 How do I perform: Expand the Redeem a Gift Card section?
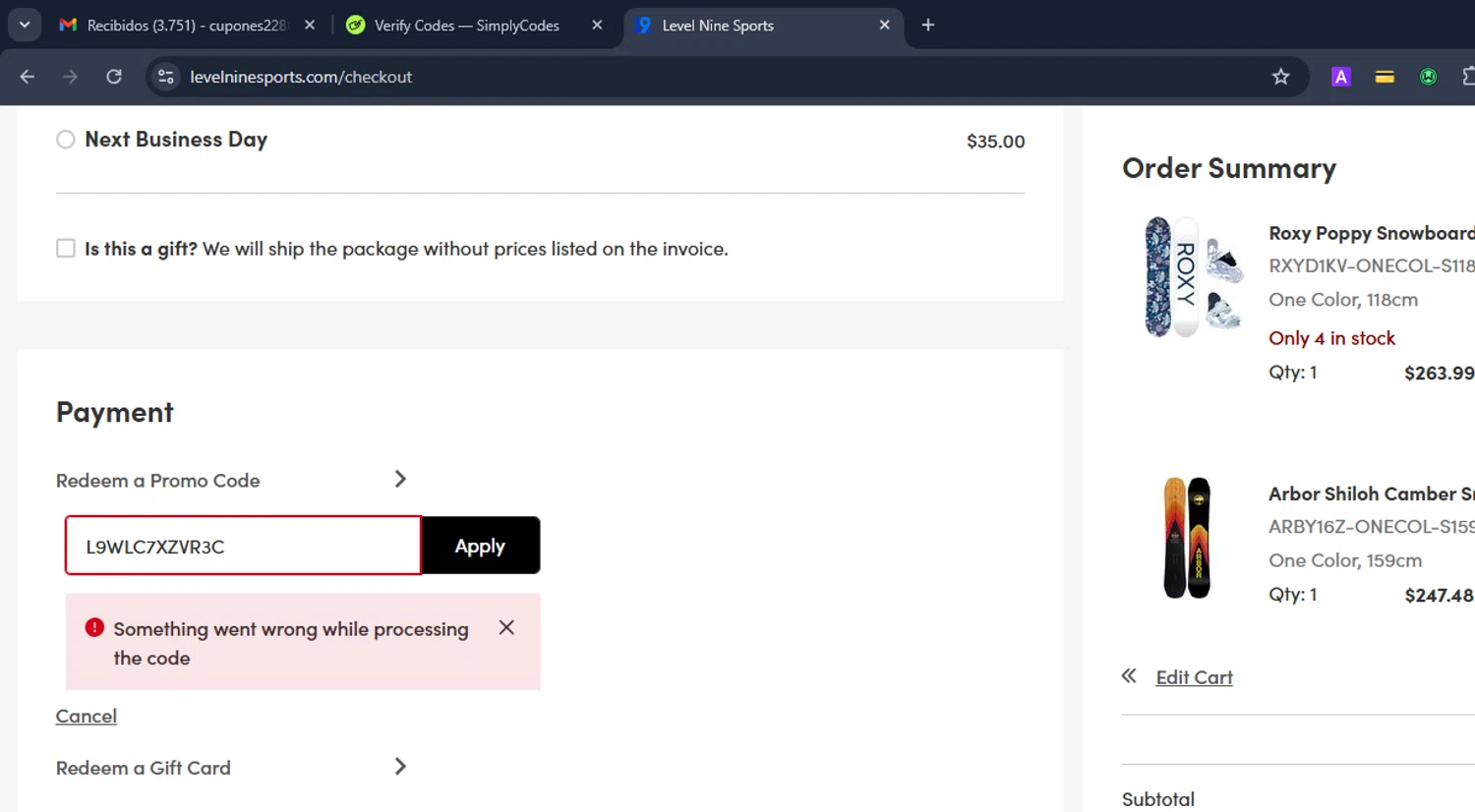400,767
